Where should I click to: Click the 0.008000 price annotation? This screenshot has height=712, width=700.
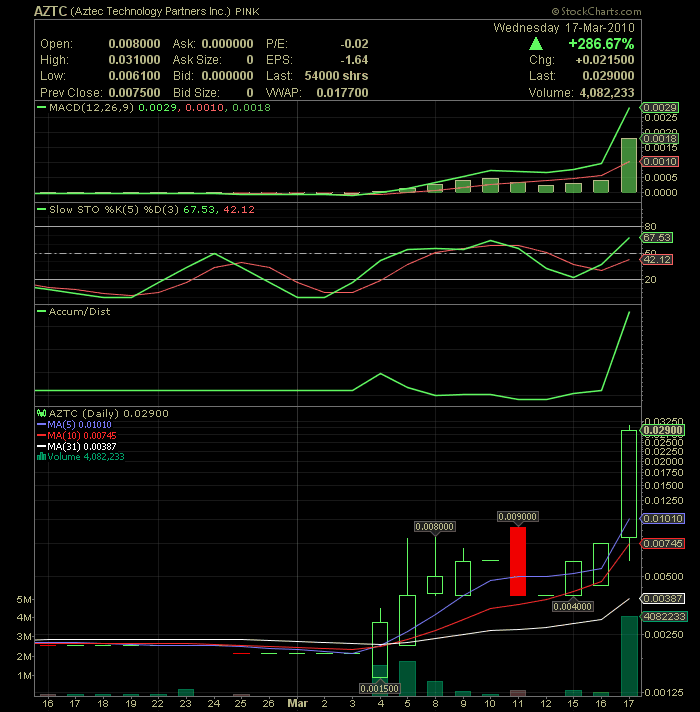pos(434,527)
